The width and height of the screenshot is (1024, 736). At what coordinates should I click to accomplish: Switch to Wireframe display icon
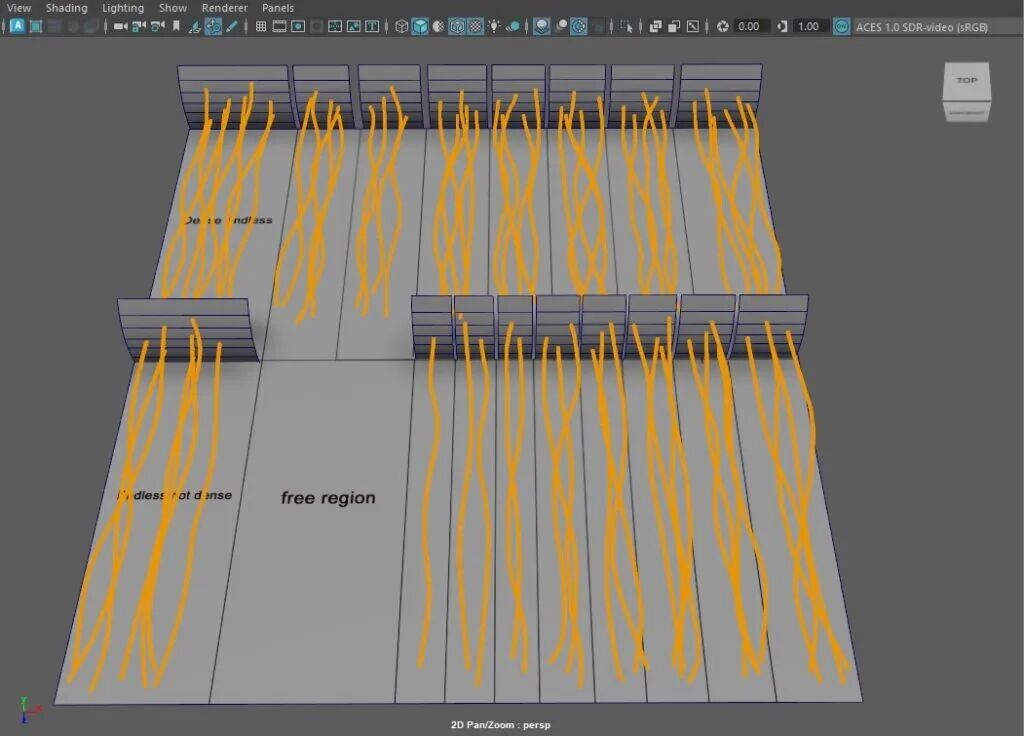(x=402, y=26)
